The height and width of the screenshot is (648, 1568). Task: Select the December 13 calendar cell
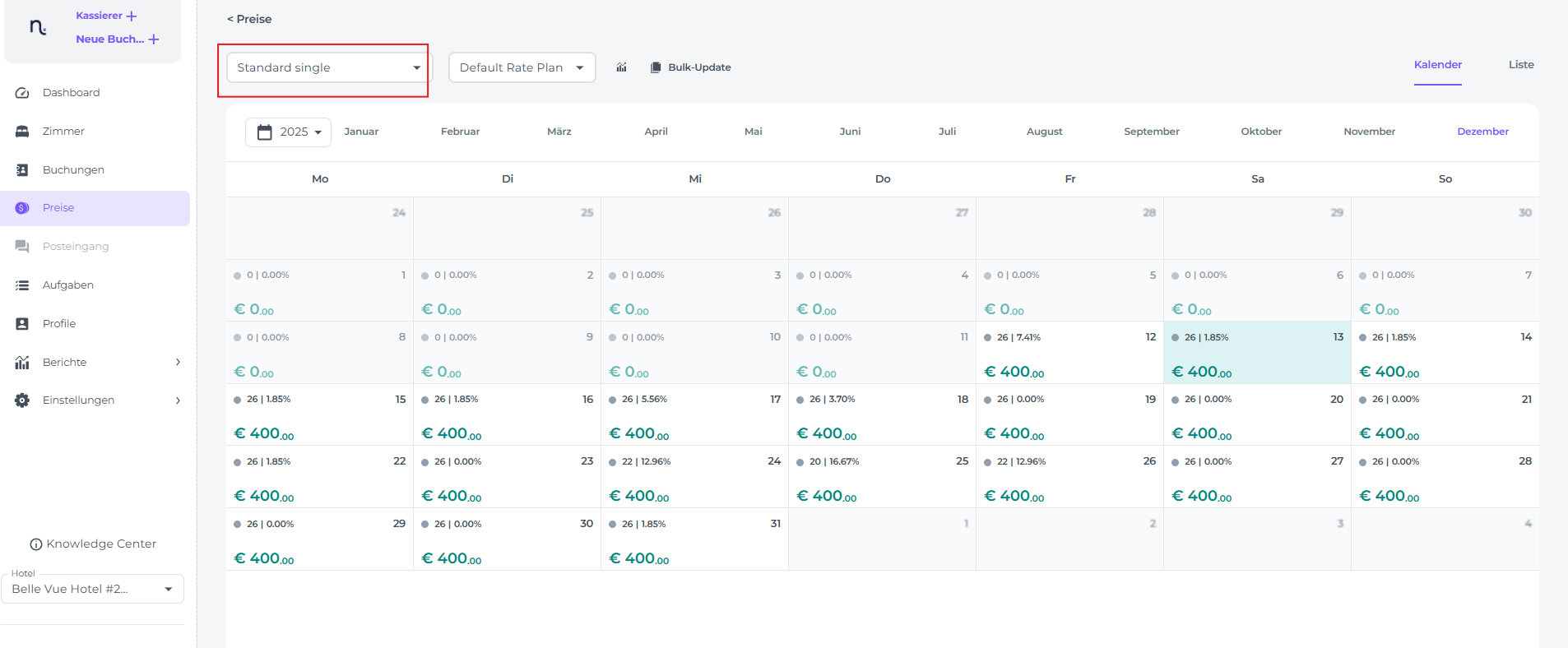(1256, 353)
